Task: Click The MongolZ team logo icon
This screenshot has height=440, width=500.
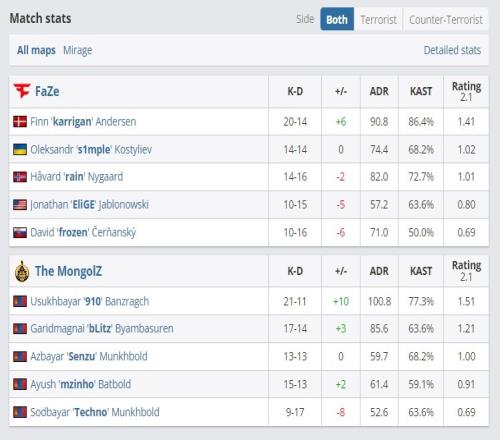Action: pos(22,271)
